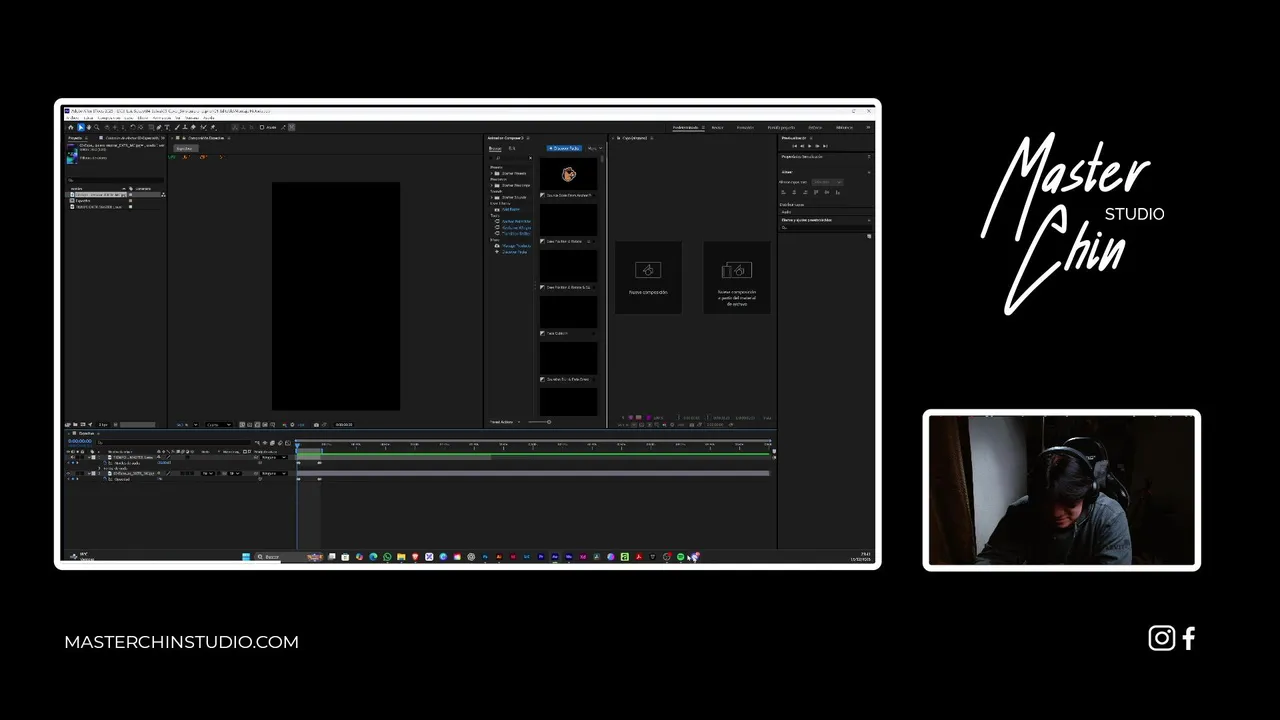1280x720 pixels.
Task: Select the Hand tool
Action: 89,127
